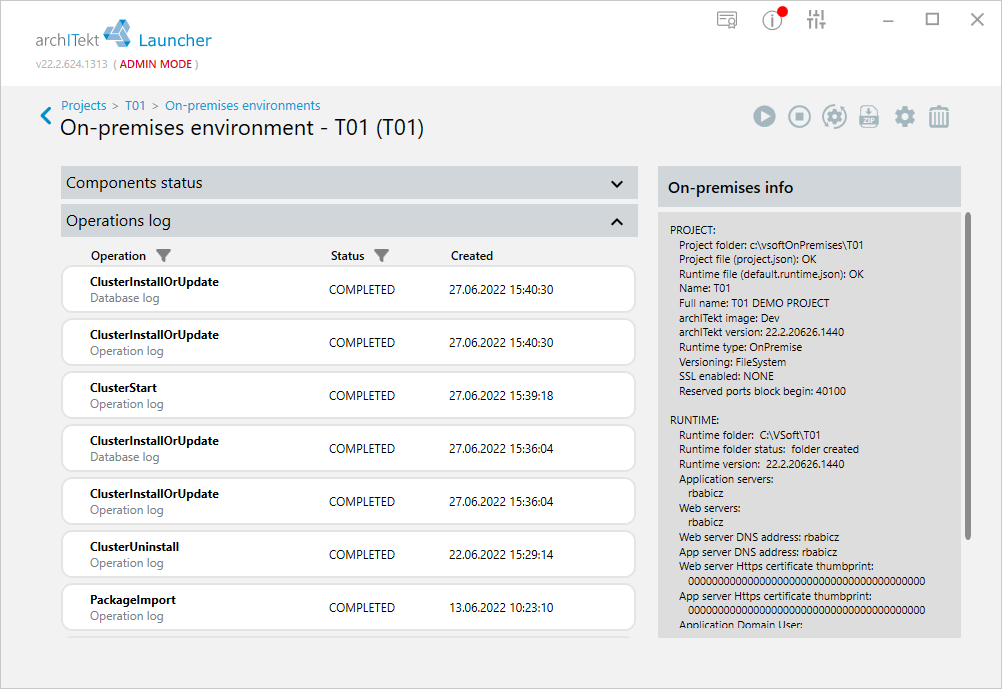Export the environment as ZIP

pos(869,116)
